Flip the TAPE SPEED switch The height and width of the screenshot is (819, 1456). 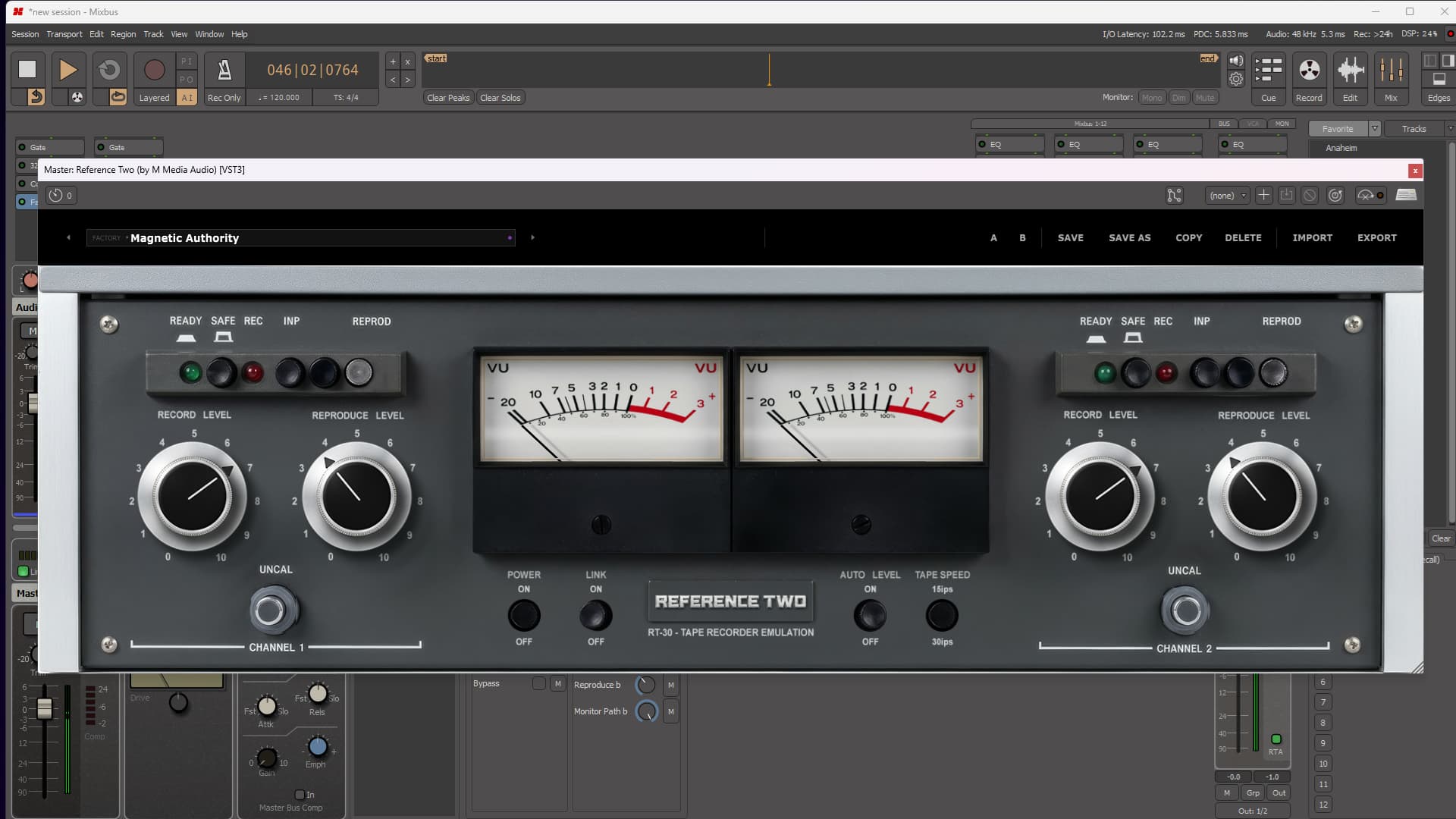pyautogui.click(x=942, y=615)
